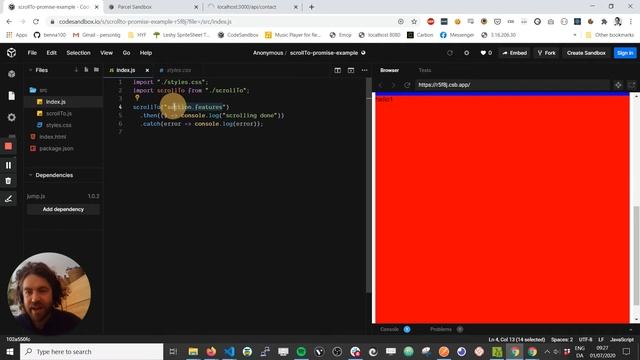
Task: Open the Edit menu
Action: click(51, 53)
